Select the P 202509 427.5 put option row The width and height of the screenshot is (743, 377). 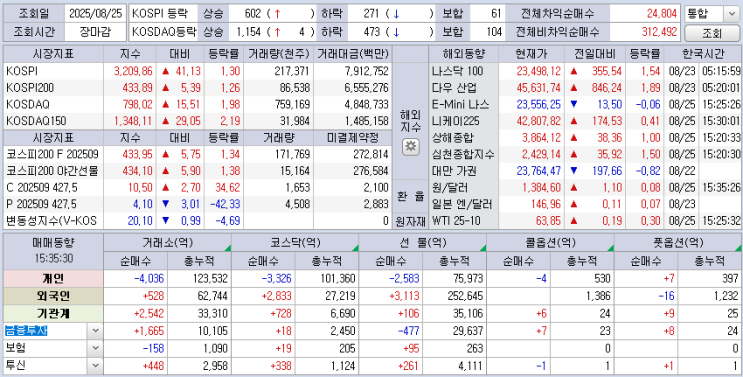[198, 204]
